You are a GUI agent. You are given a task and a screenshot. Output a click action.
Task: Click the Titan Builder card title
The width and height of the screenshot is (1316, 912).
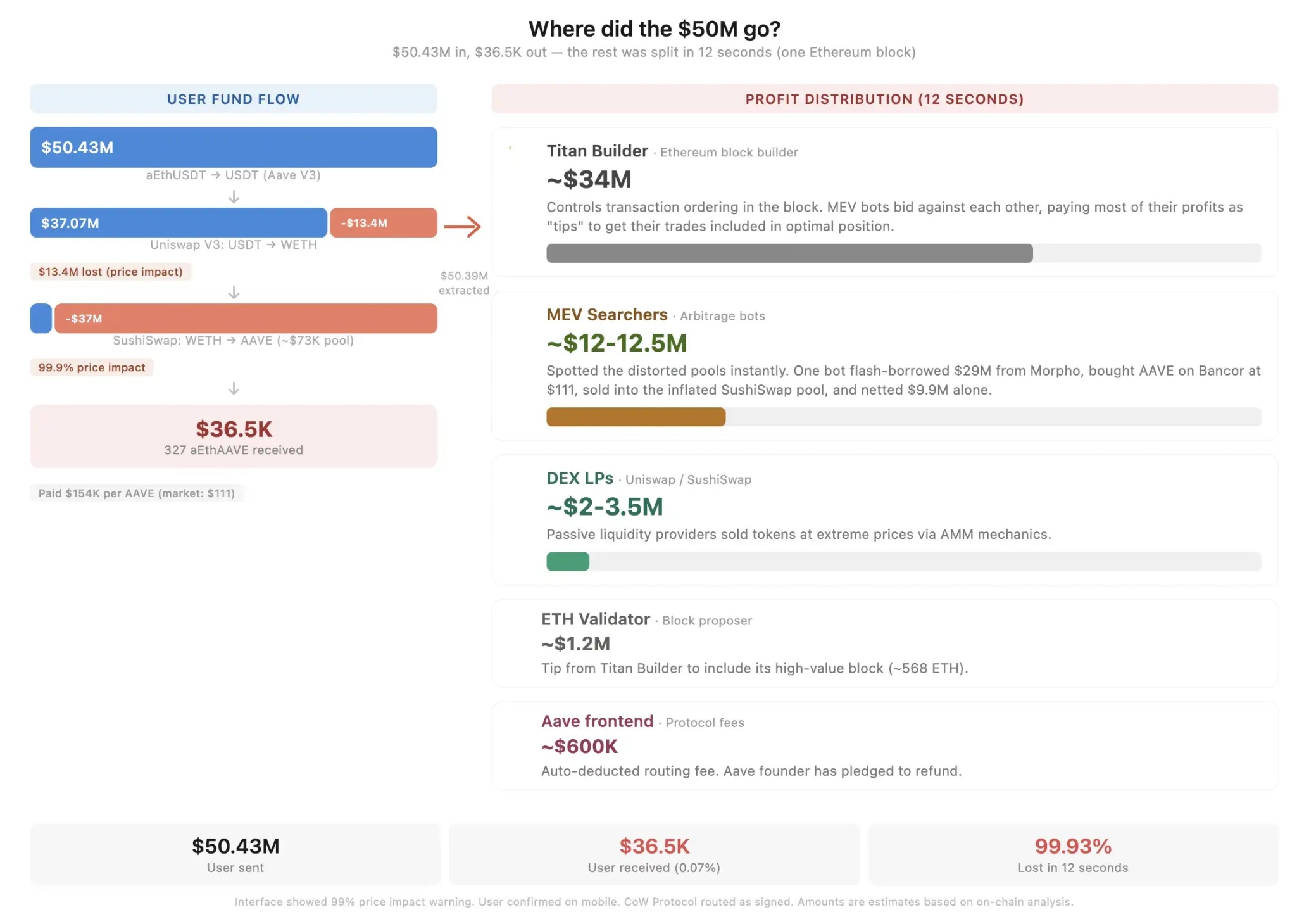point(597,151)
